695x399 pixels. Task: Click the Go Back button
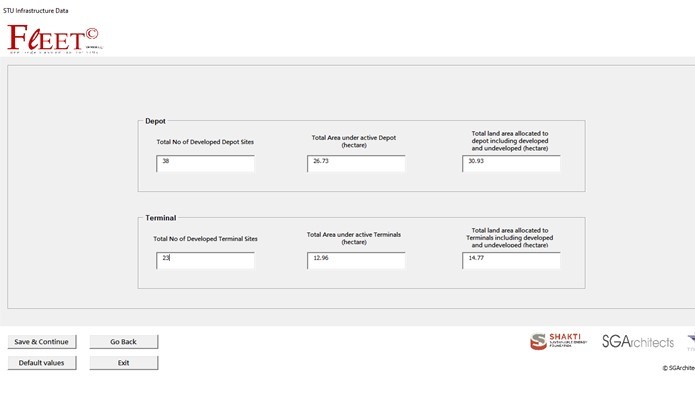[x=124, y=342]
